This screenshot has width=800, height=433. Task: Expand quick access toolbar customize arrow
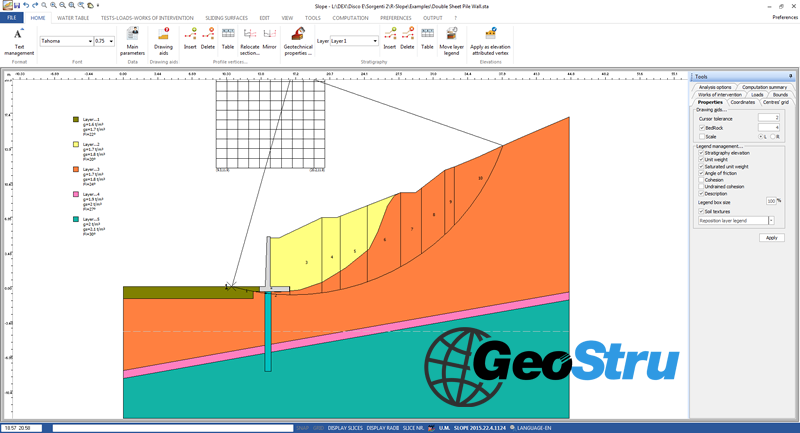tap(98, 6)
